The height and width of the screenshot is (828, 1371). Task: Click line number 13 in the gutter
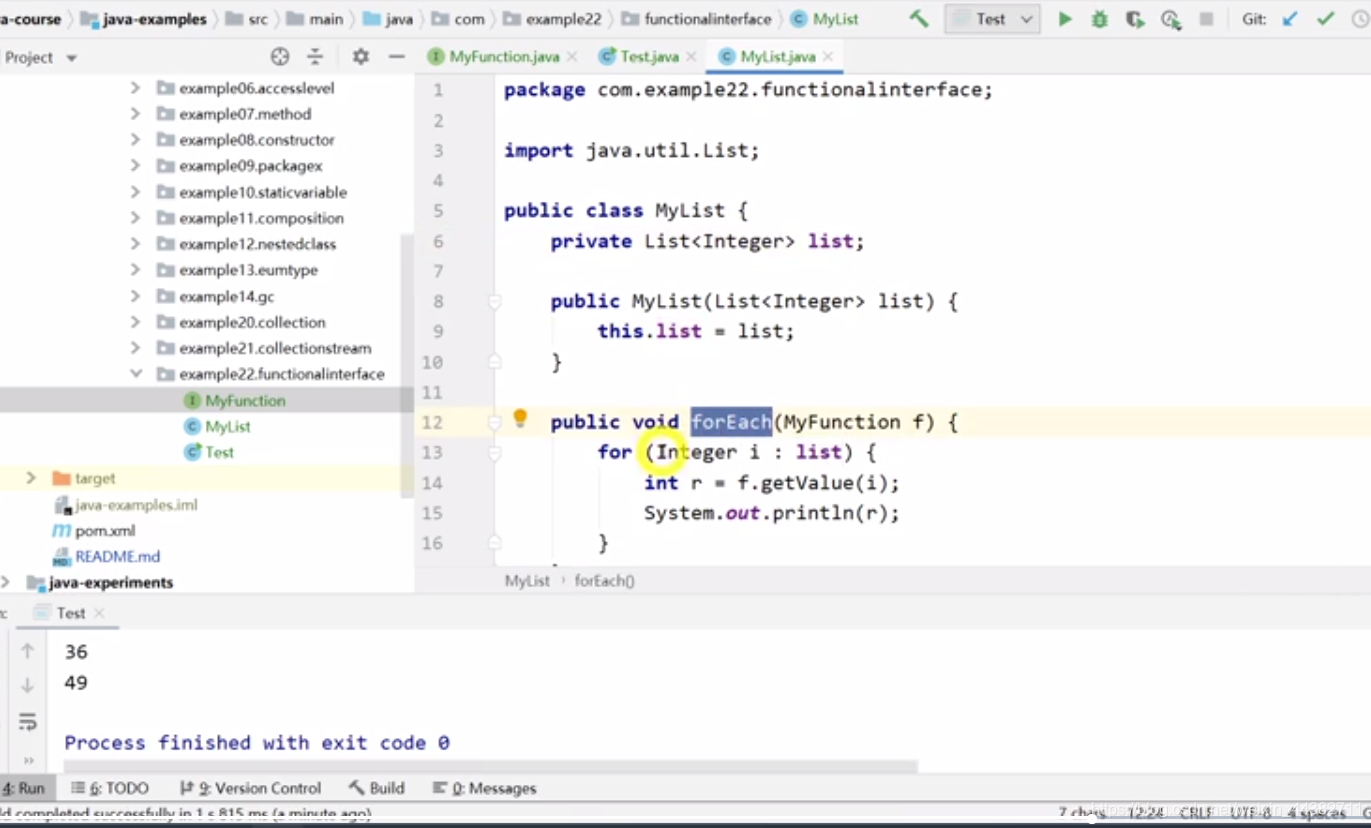click(x=431, y=453)
